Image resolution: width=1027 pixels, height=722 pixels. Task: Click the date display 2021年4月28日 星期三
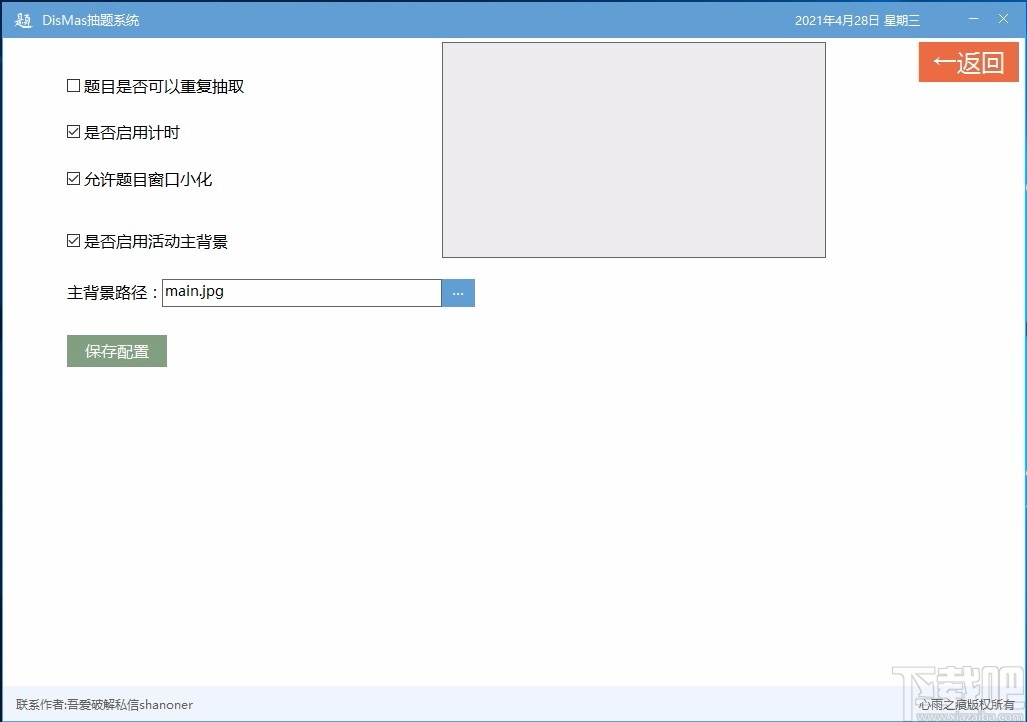(857, 19)
